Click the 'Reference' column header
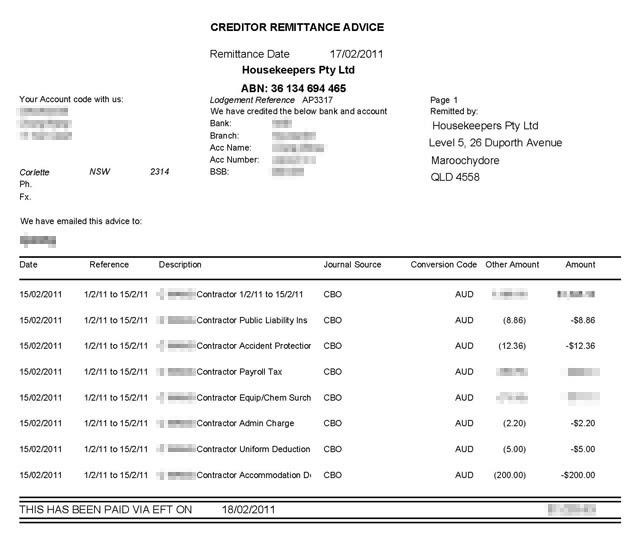This screenshot has height=545, width=640. pyautogui.click(x=109, y=265)
